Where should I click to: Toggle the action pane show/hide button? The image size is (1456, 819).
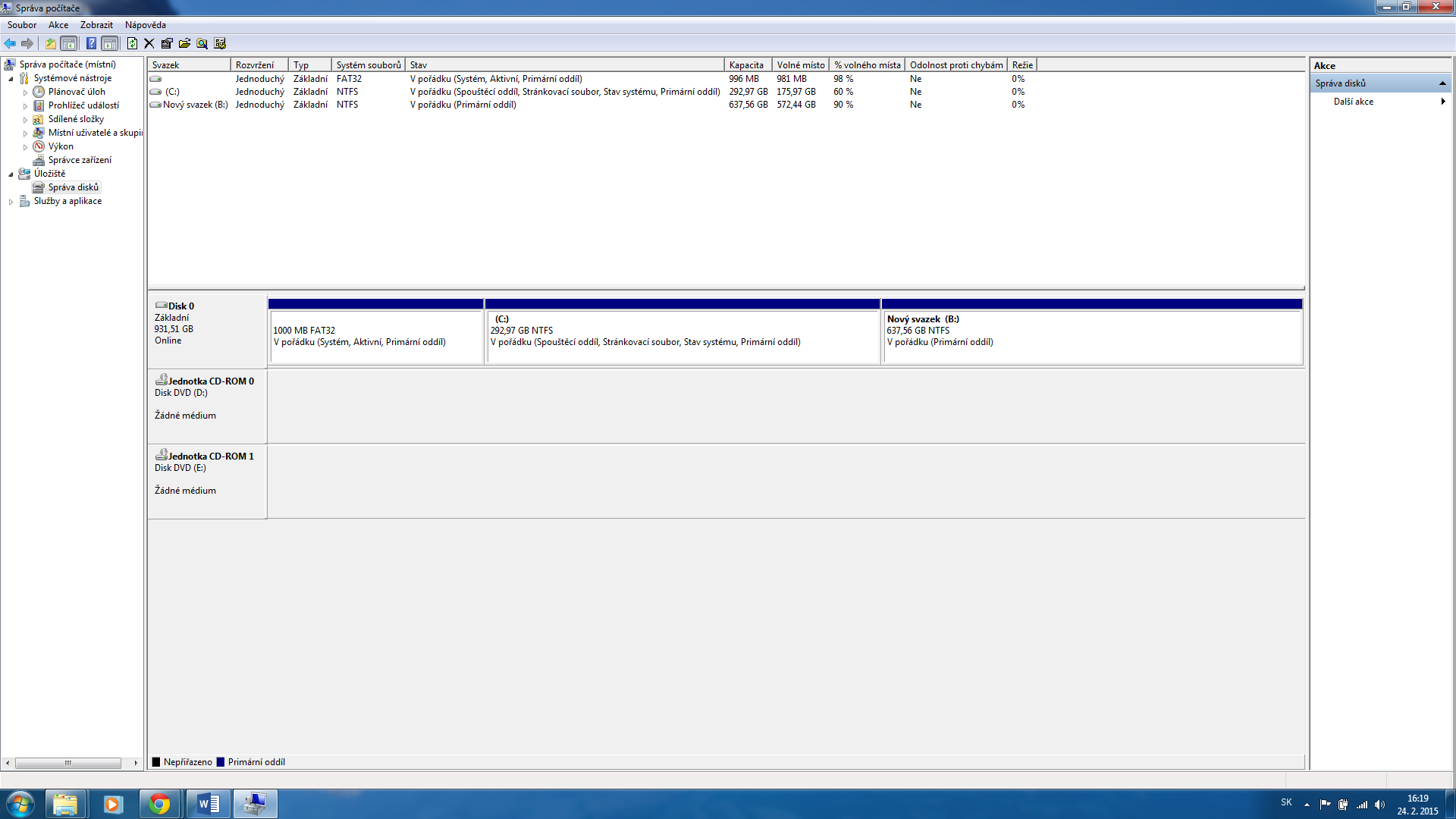pos(110,43)
